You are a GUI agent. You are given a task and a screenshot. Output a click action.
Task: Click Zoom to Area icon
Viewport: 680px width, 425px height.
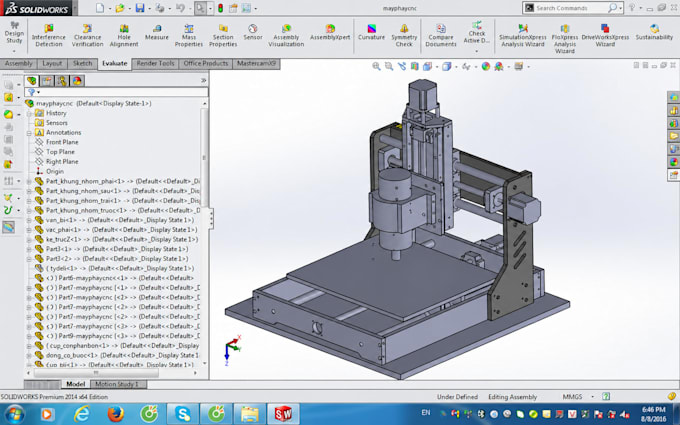coord(389,66)
